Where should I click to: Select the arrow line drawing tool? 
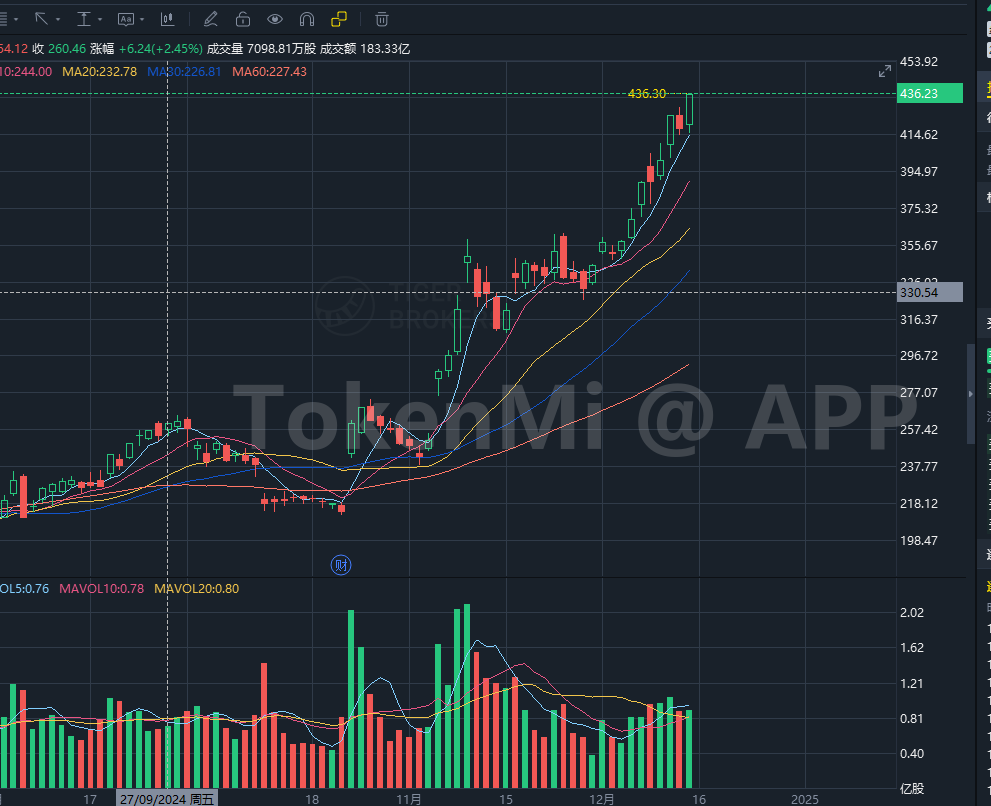(x=42, y=18)
